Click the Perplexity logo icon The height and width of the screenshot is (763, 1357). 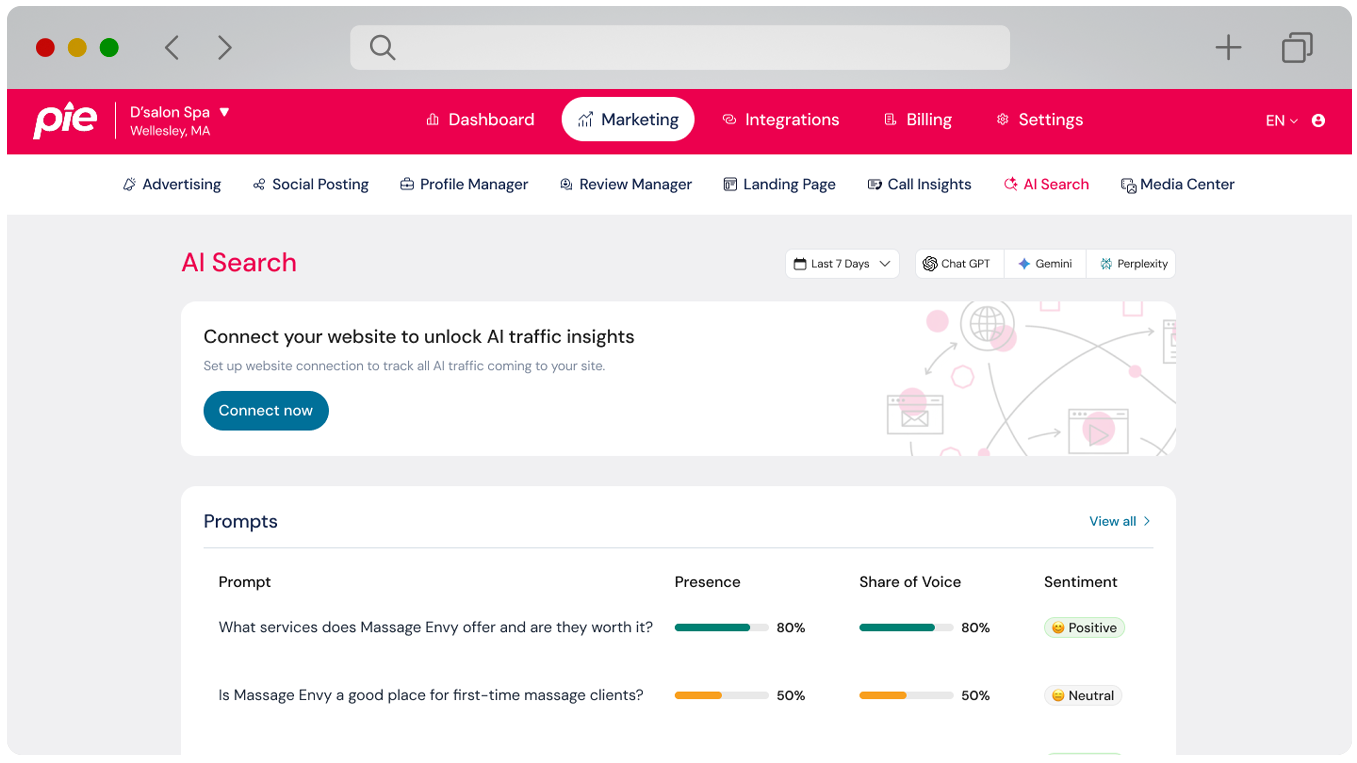pyautogui.click(x=1106, y=264)
